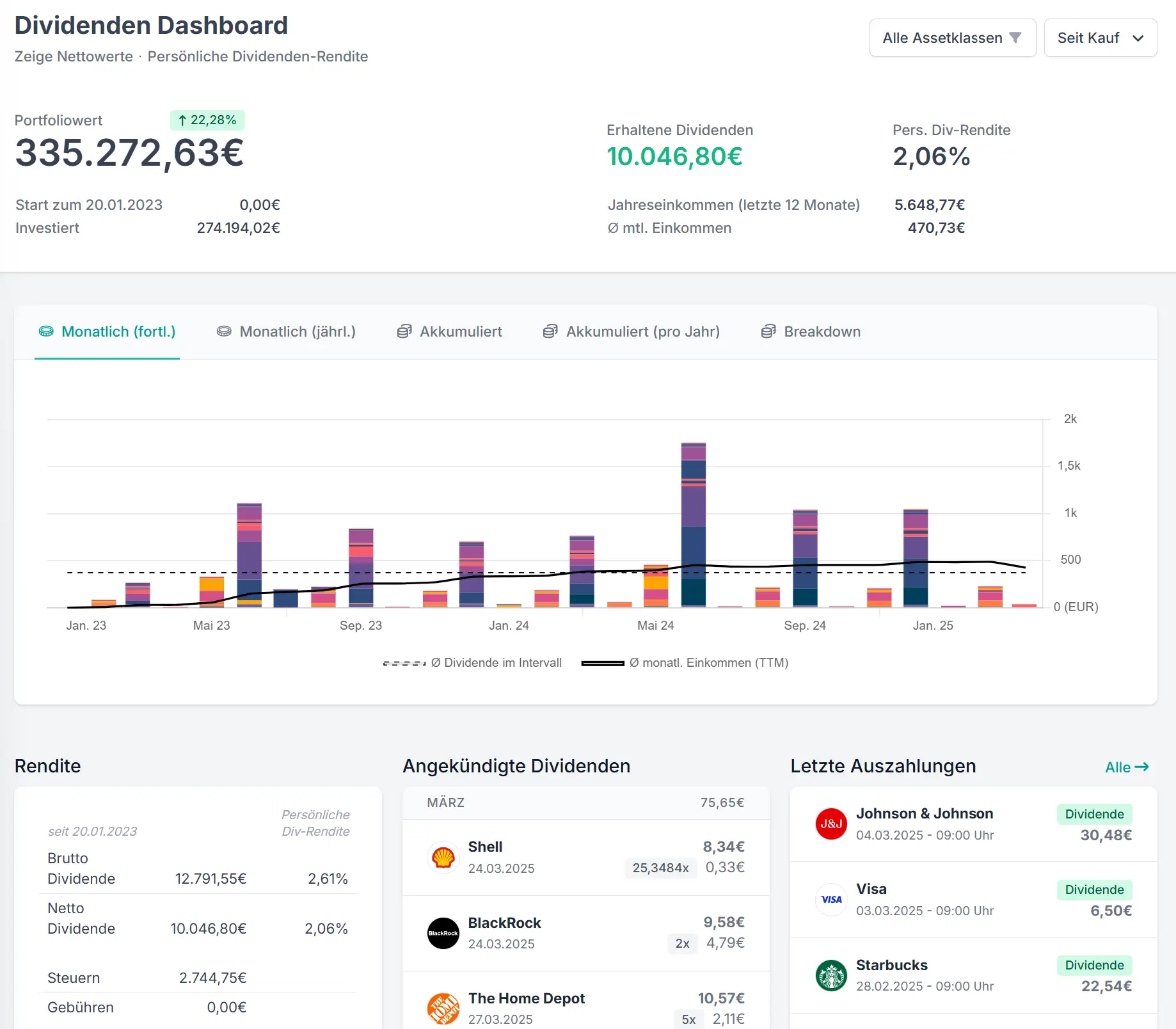The image size is (1176, 1029).
Task: Click the arrow next to Alle link
Action: pos(1142,767)
